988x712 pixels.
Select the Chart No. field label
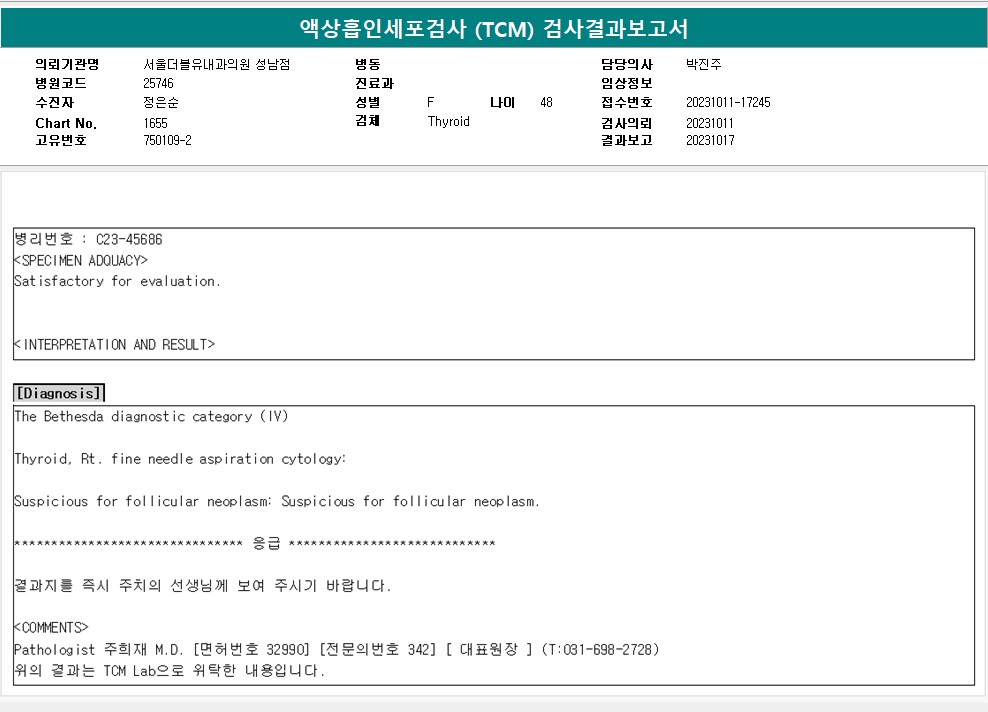coord(66,123)
